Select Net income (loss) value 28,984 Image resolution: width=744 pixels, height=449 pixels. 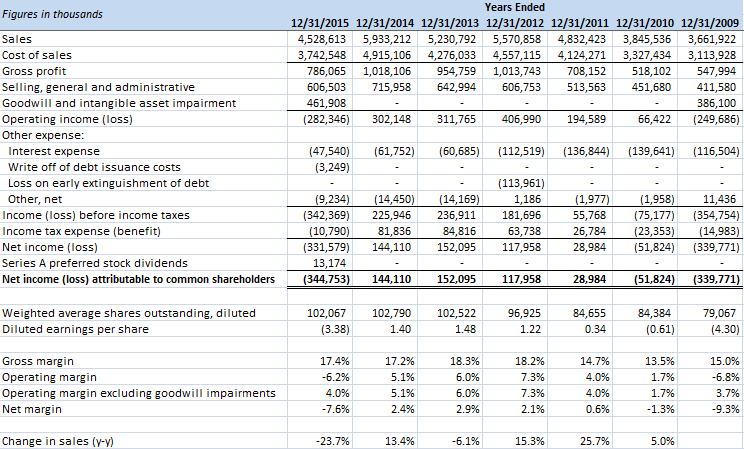click(589, 247)
